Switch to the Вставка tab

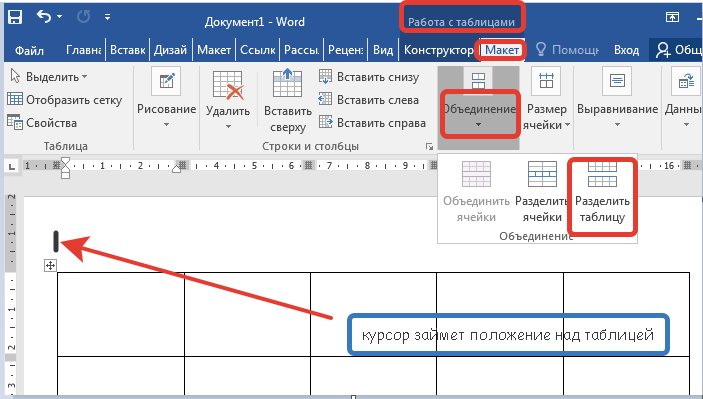[x=128, y=50]
